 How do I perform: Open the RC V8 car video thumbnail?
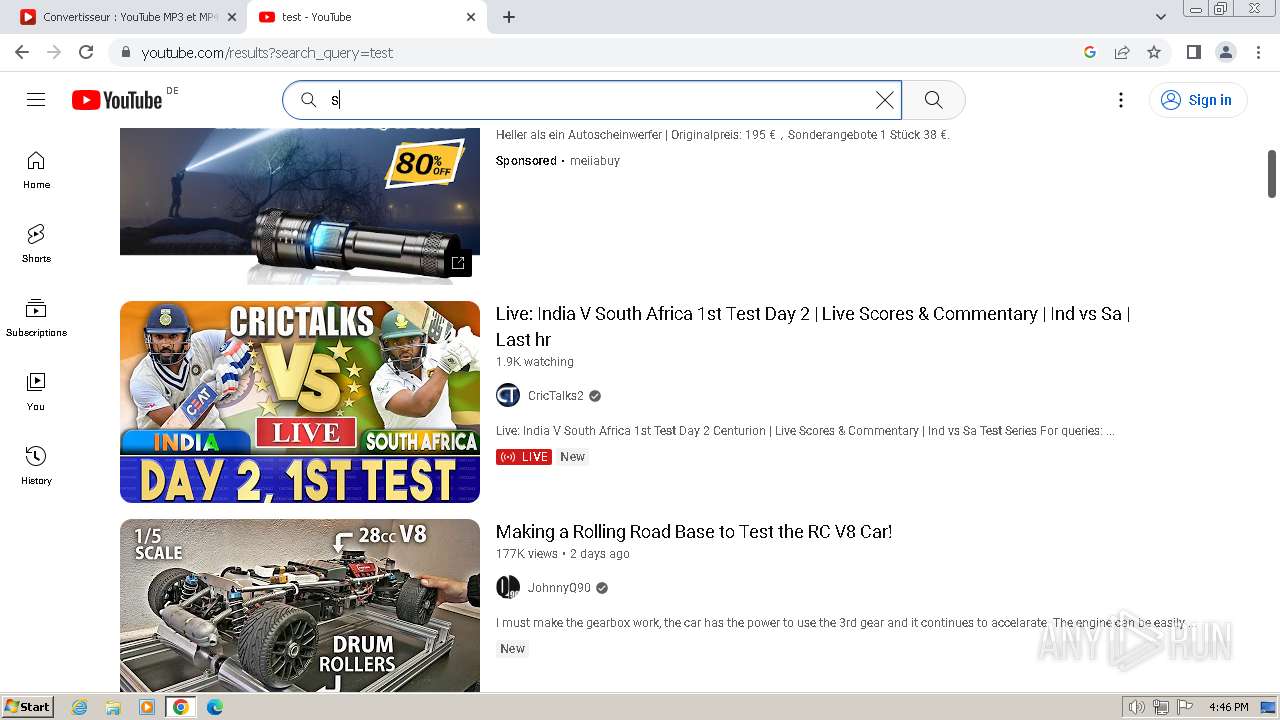(300, 605)
